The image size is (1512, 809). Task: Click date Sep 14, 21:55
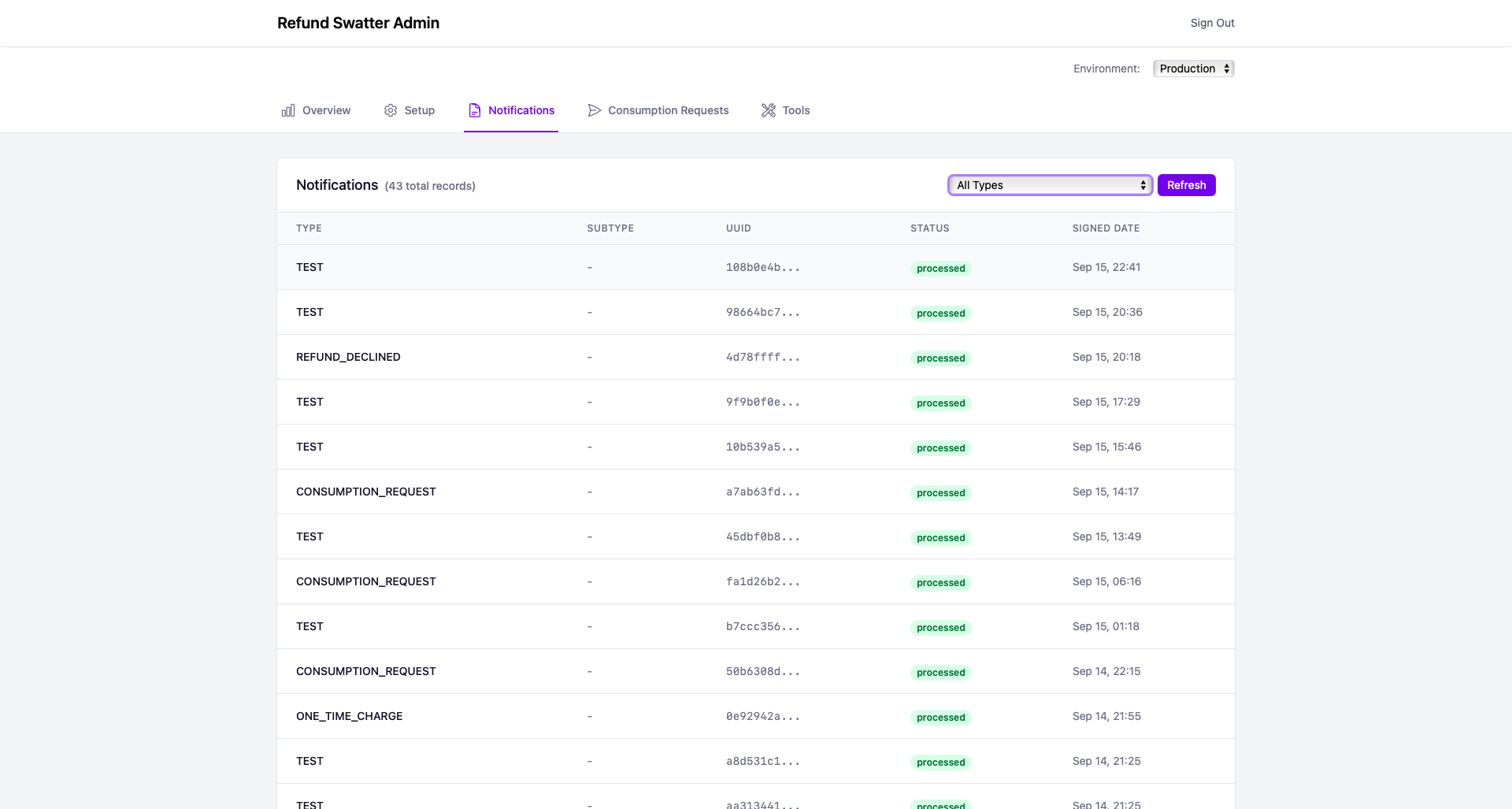(x=1106, y=716)
